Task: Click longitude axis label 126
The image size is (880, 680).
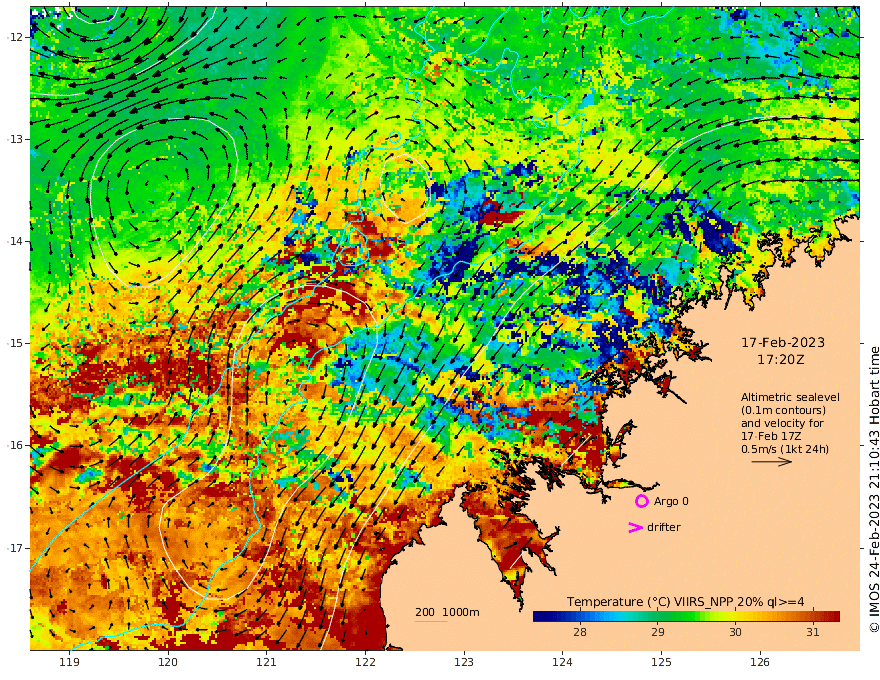Action: [760, 662]
